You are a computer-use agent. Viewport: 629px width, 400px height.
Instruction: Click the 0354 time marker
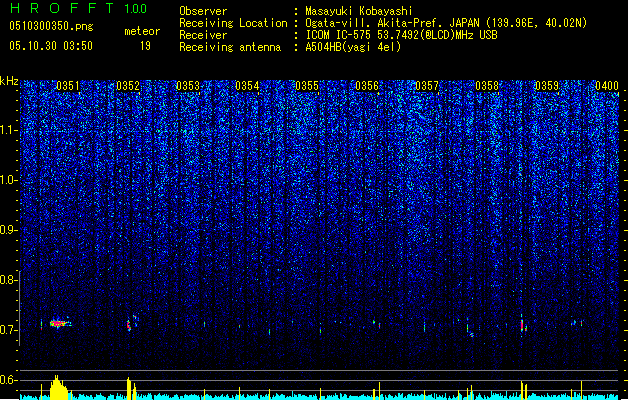click(247, 86)
